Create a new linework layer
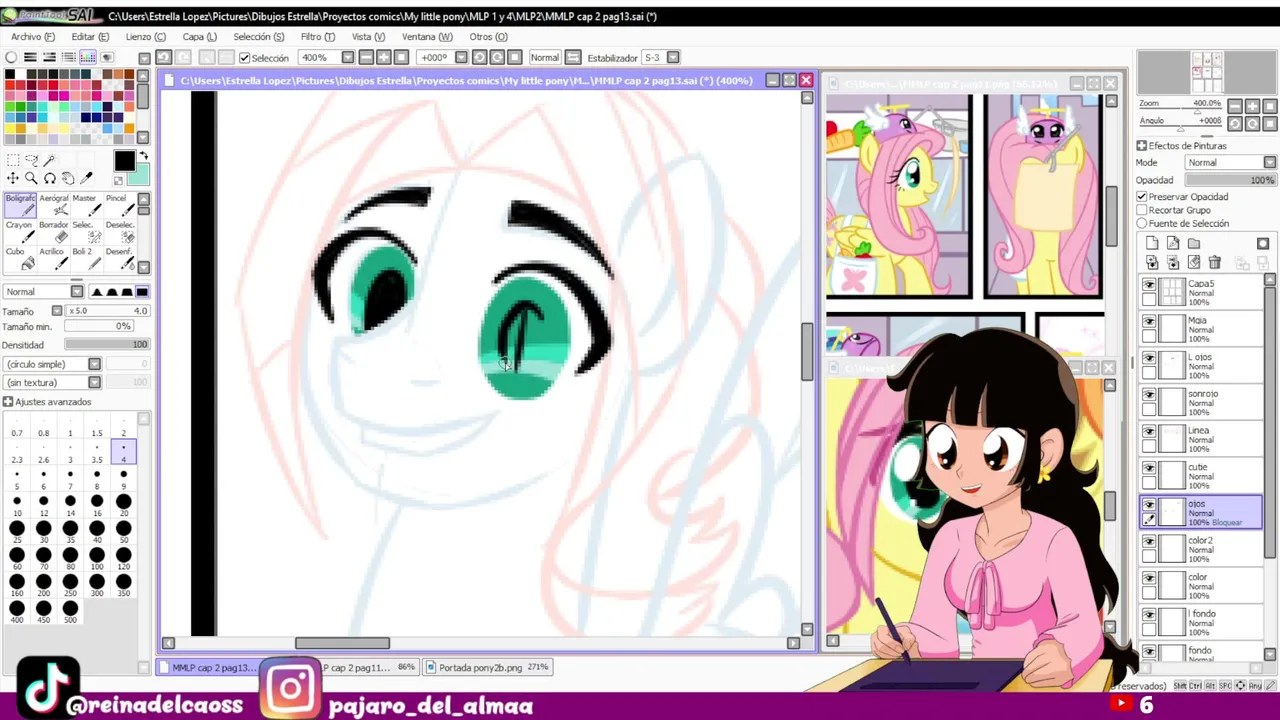Screen dimensions: 1280x720 pos(1173,243)
